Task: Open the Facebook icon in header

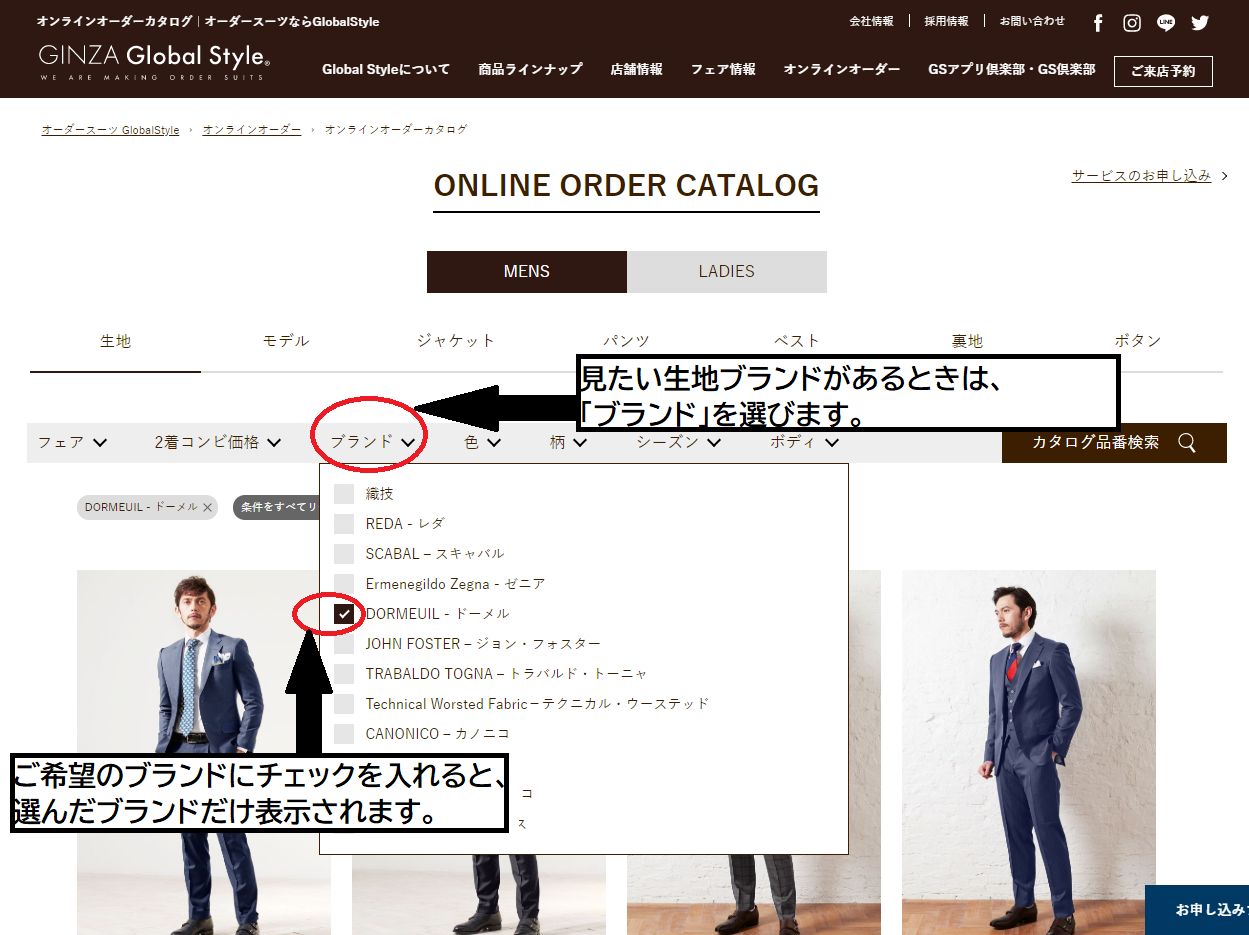Action: [x=1098, y=23]
